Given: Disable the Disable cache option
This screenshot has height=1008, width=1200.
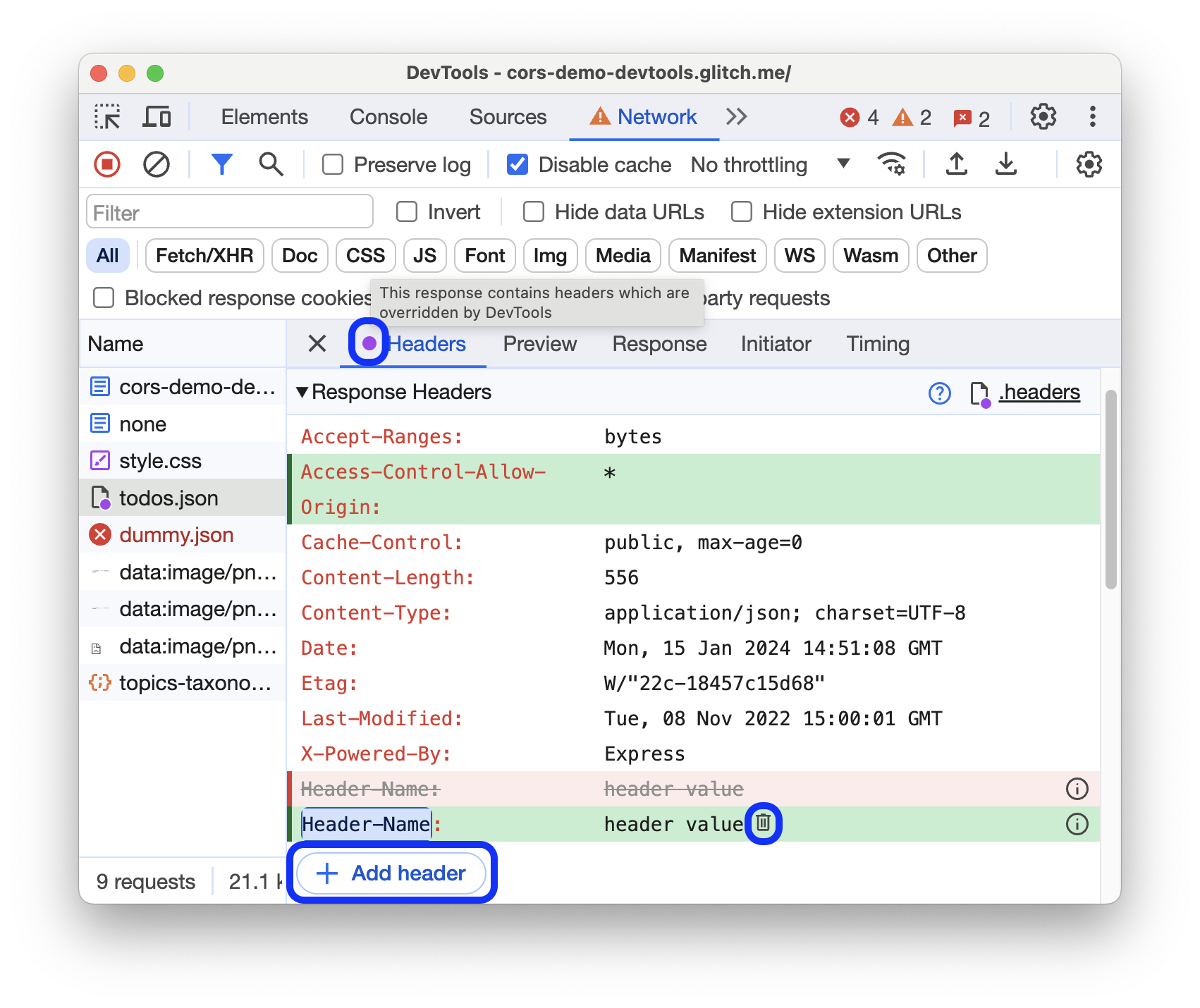Looking at the screenshot, I should (517, 164).
